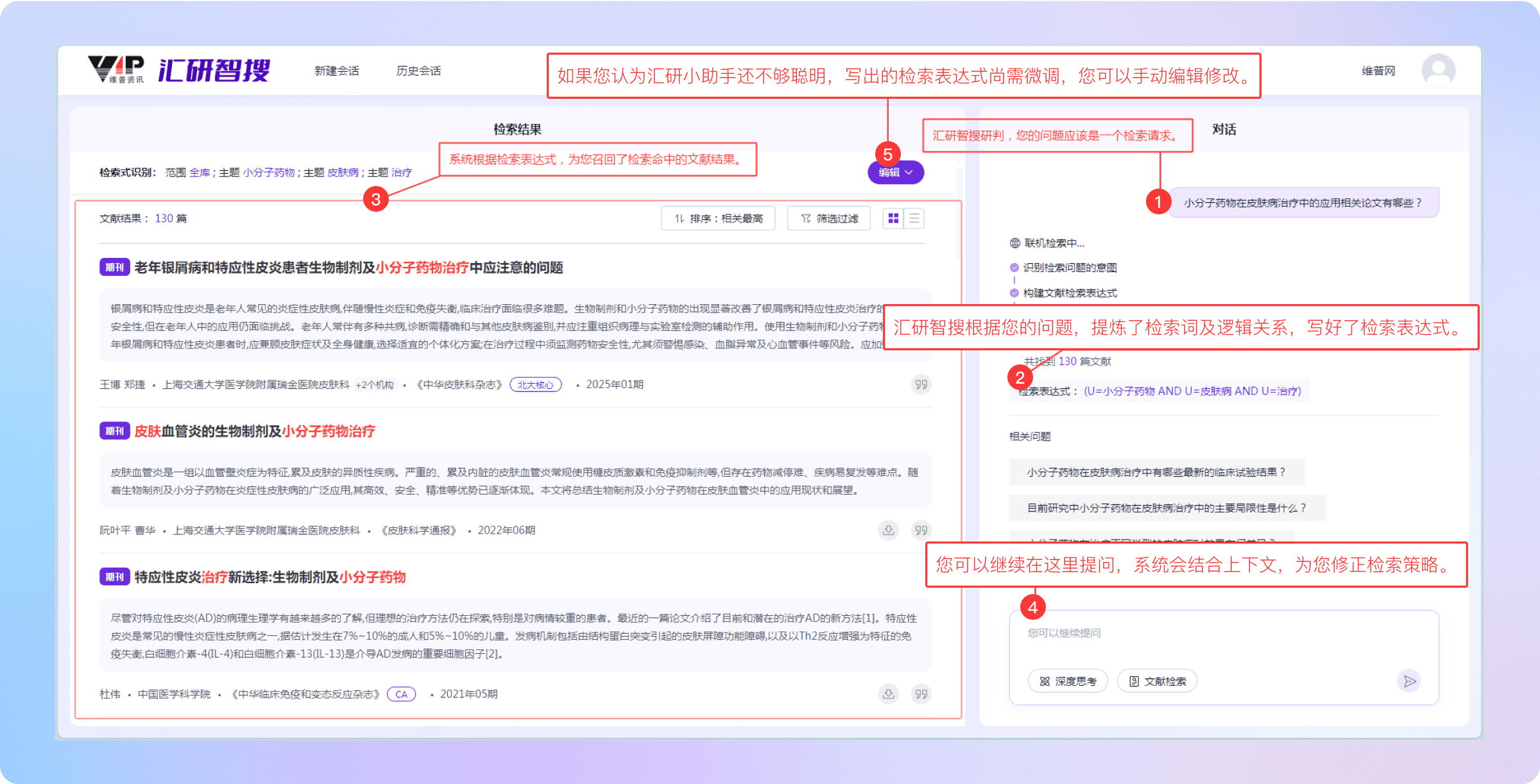Download the 皮肤血管炎 article via download icon

pos(888,530)
